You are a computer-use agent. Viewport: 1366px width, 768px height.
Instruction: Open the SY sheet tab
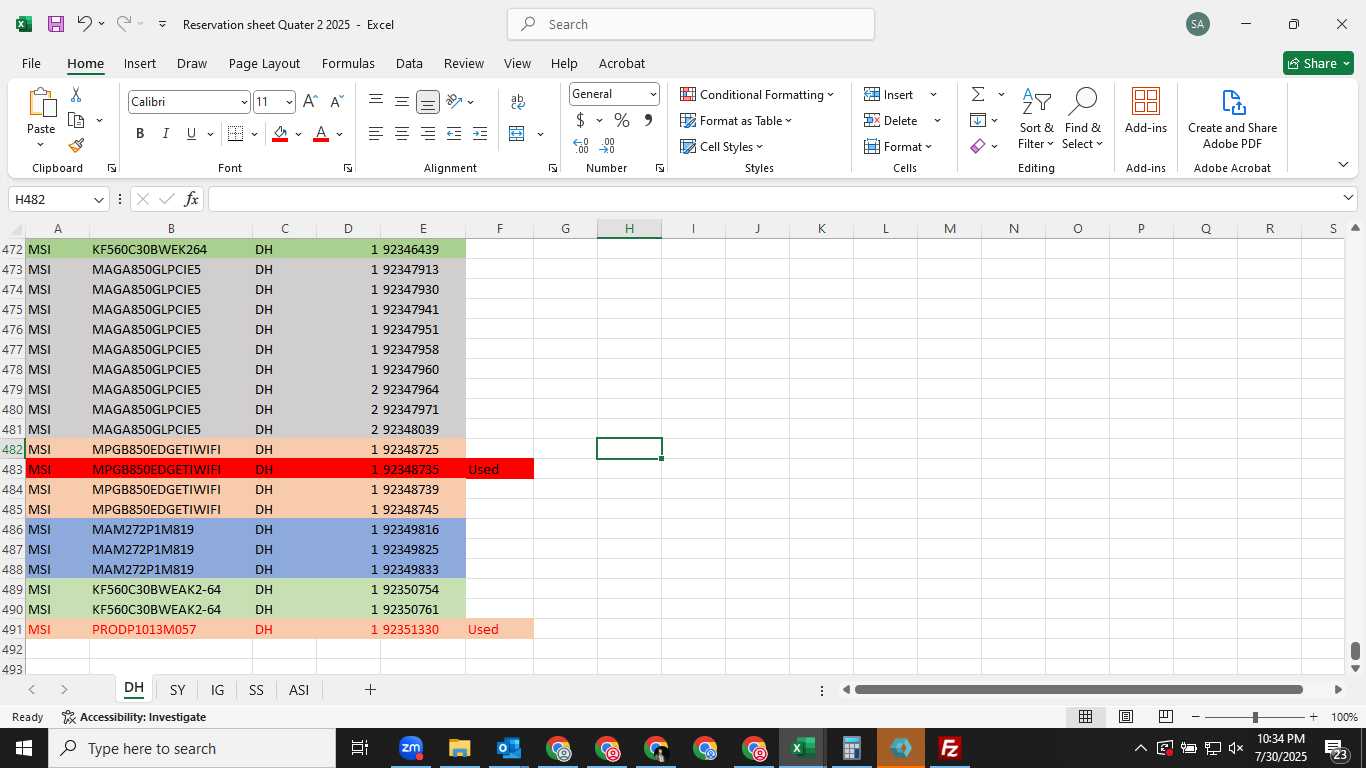click(177, 690)
